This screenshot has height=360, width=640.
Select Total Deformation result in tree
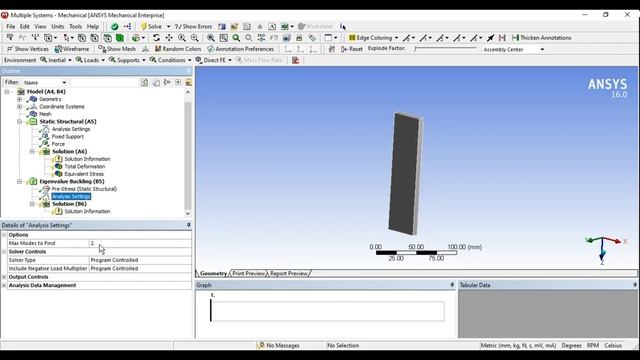84,167
